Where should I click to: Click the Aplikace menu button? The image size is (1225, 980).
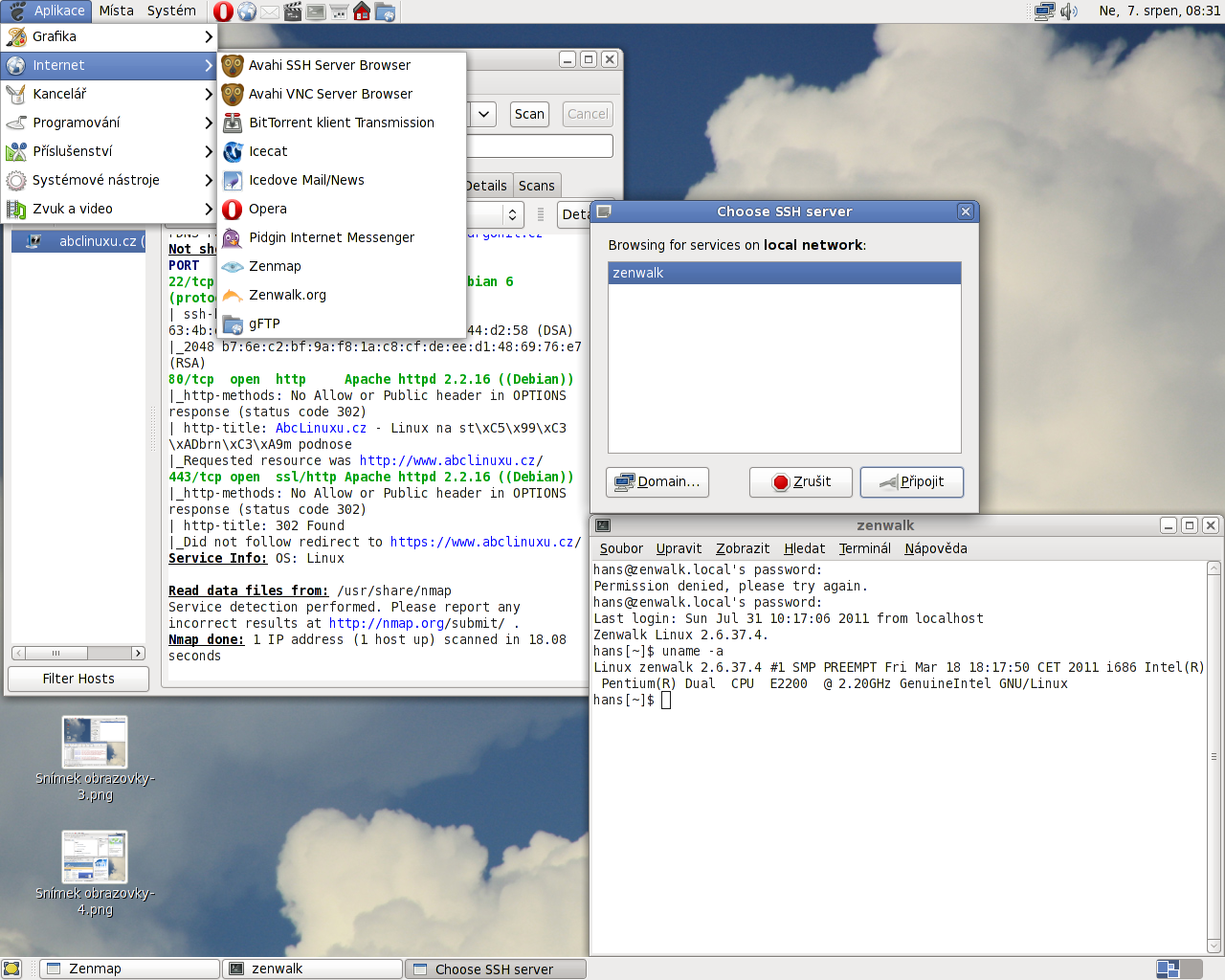point(46,11)
